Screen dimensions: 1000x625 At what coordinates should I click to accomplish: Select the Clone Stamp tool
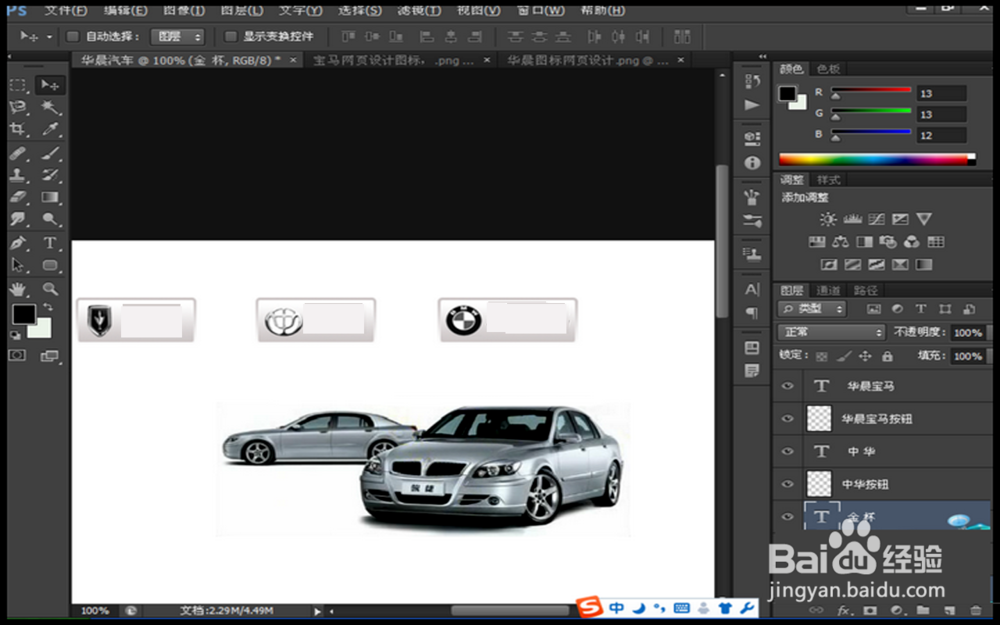(x=18, y=175)
